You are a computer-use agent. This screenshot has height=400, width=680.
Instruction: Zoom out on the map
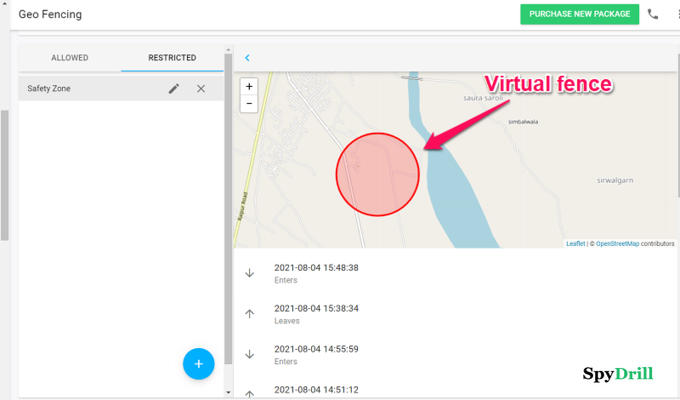tap(250, 103)
